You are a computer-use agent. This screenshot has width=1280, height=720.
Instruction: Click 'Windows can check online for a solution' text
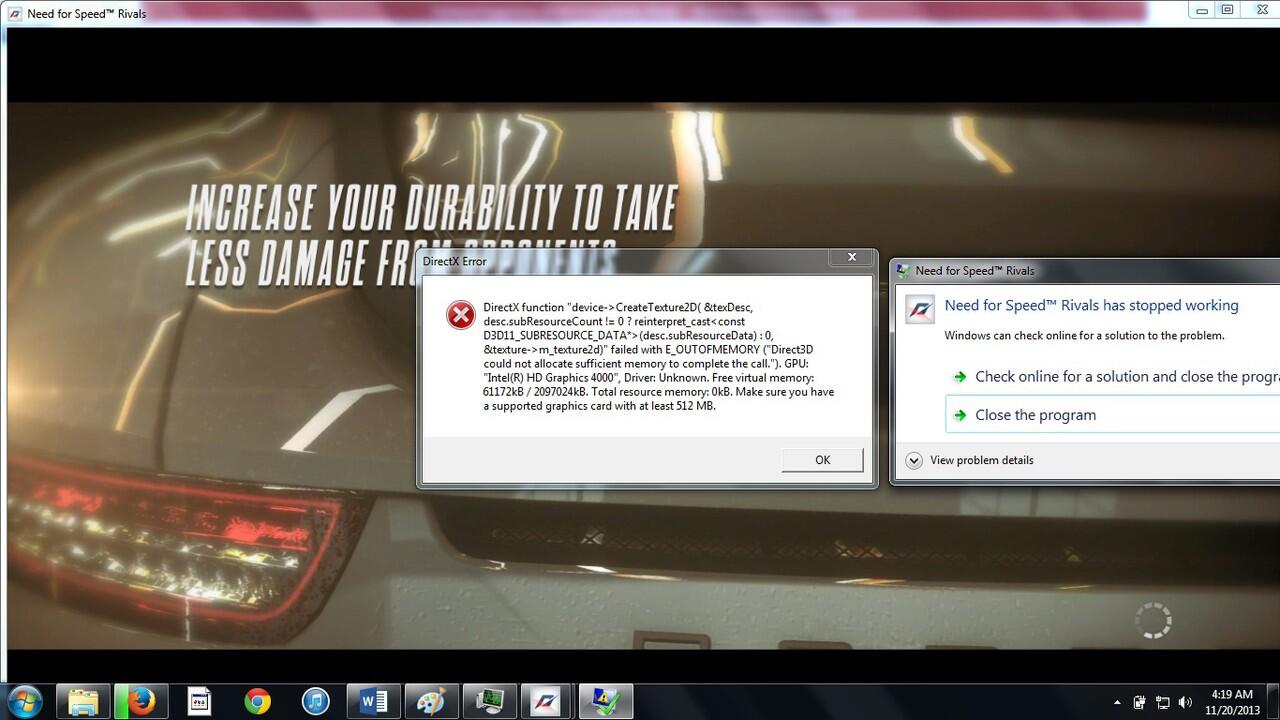point(1084,336)
